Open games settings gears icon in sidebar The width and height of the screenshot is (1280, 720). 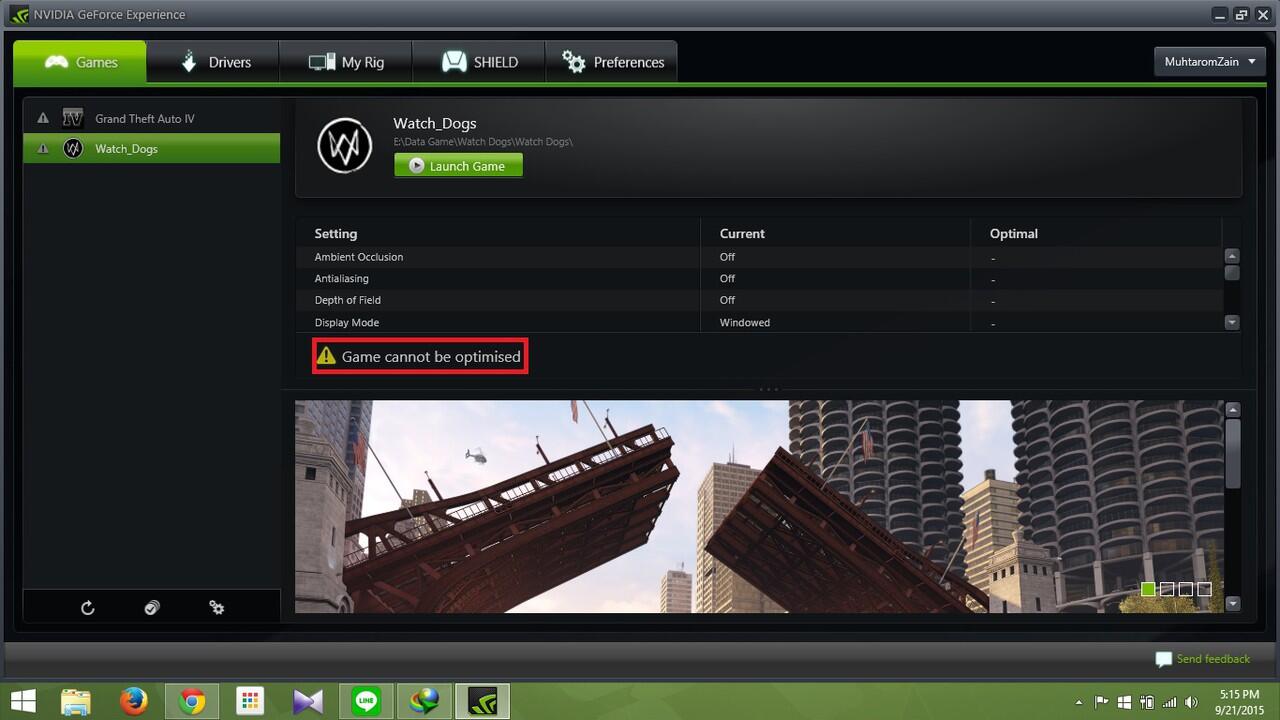pos(216,607)
